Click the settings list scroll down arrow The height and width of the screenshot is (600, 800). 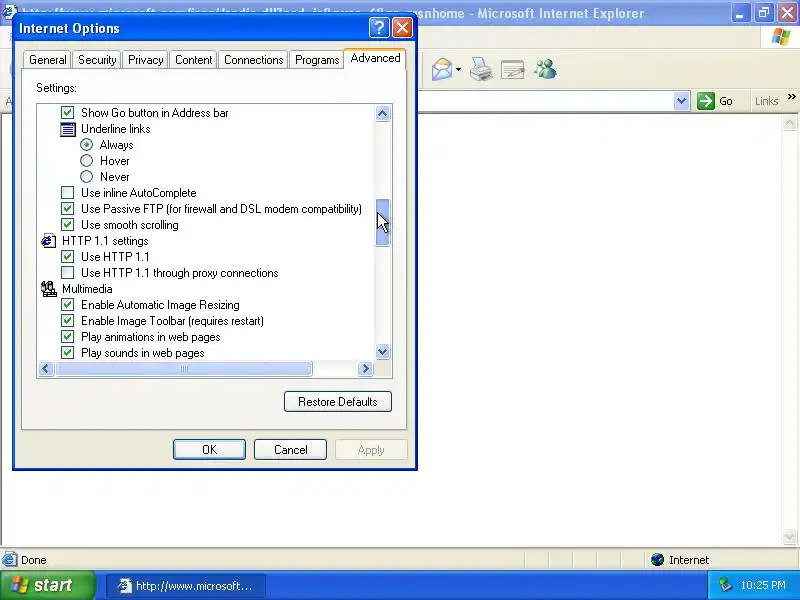point(383,351)
